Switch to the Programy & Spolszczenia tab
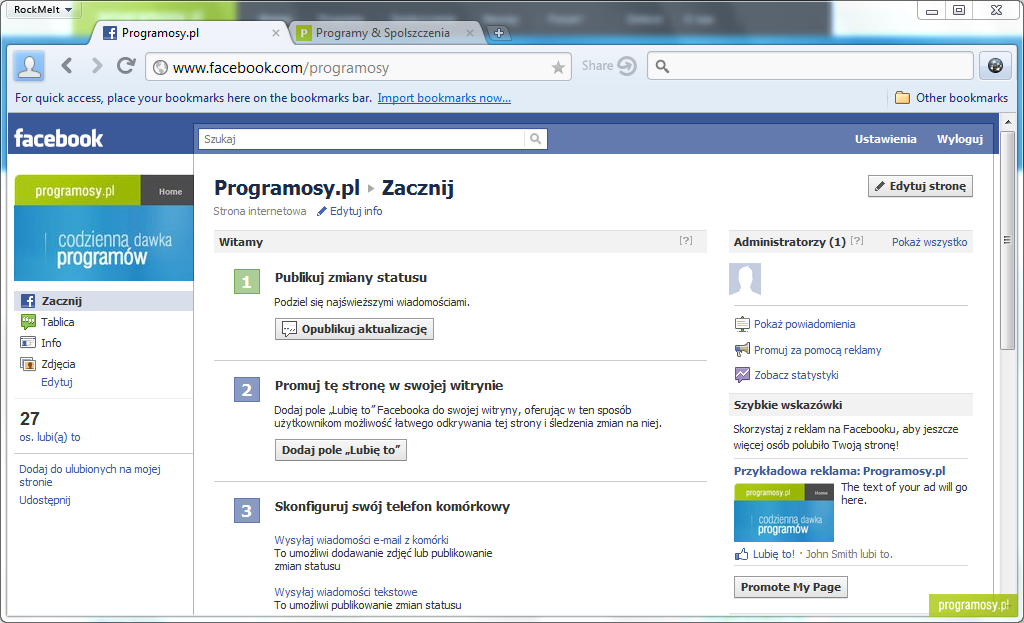This screenshot has height=623, width=1024. click(385, 33)
